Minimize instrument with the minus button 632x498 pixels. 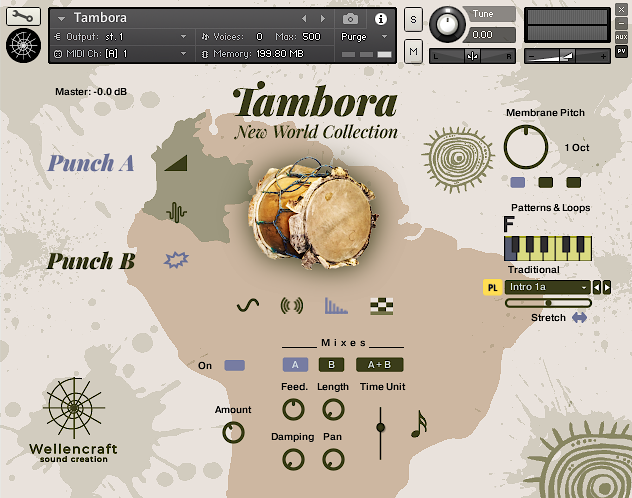pos(621,23)
